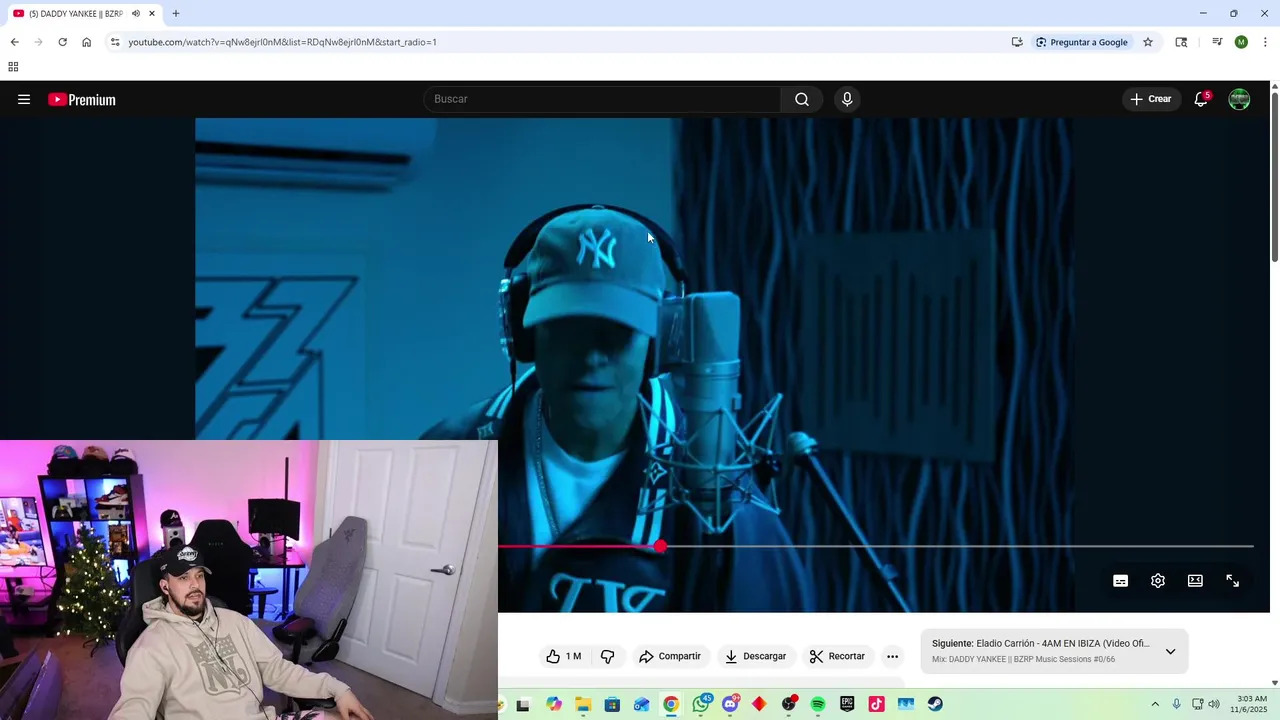
Task: Expand the Siguiente playlist panel chevron
Action: point(1170,651)
